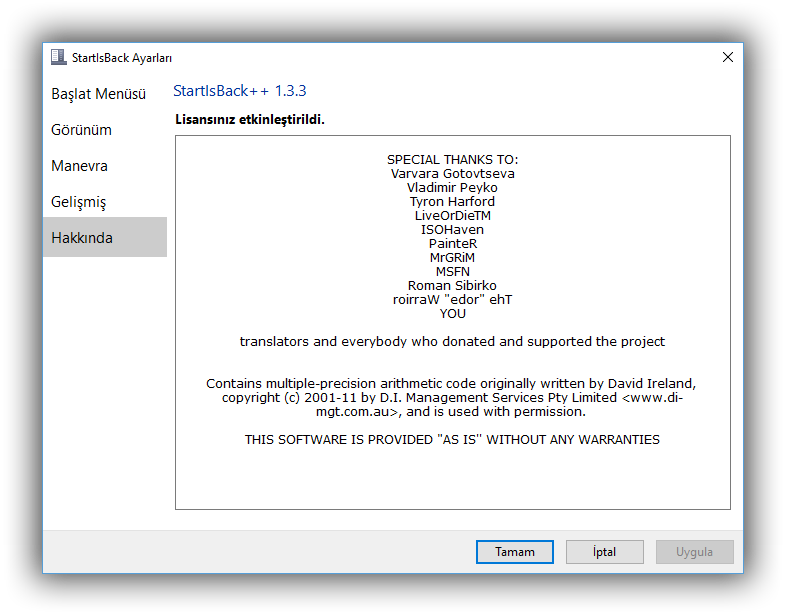Screen dimensions: 786x616
Task: Click the 'translators and everybody who donated' line
Action: click(x=452, y=341)
